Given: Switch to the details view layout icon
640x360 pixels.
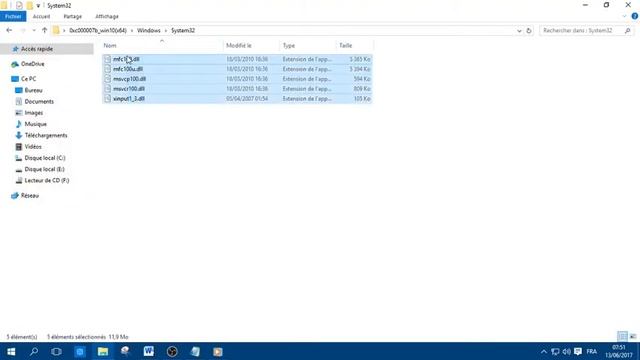Looking at the screenshot, I should (622, 336).
